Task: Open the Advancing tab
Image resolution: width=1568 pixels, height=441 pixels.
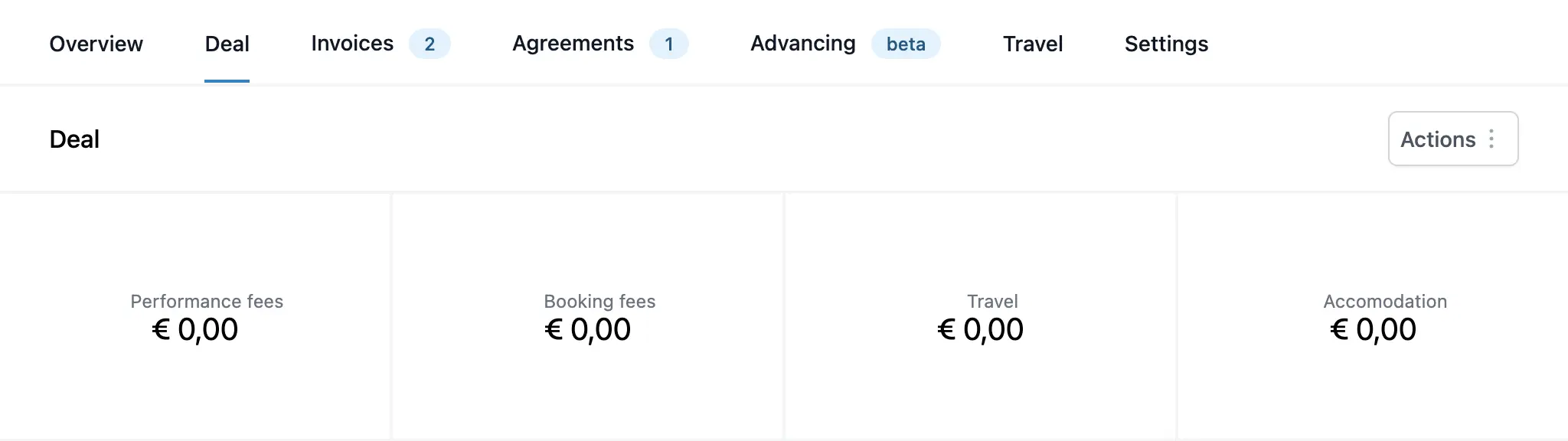Action: pyautogui.click(x=802, y=44)
